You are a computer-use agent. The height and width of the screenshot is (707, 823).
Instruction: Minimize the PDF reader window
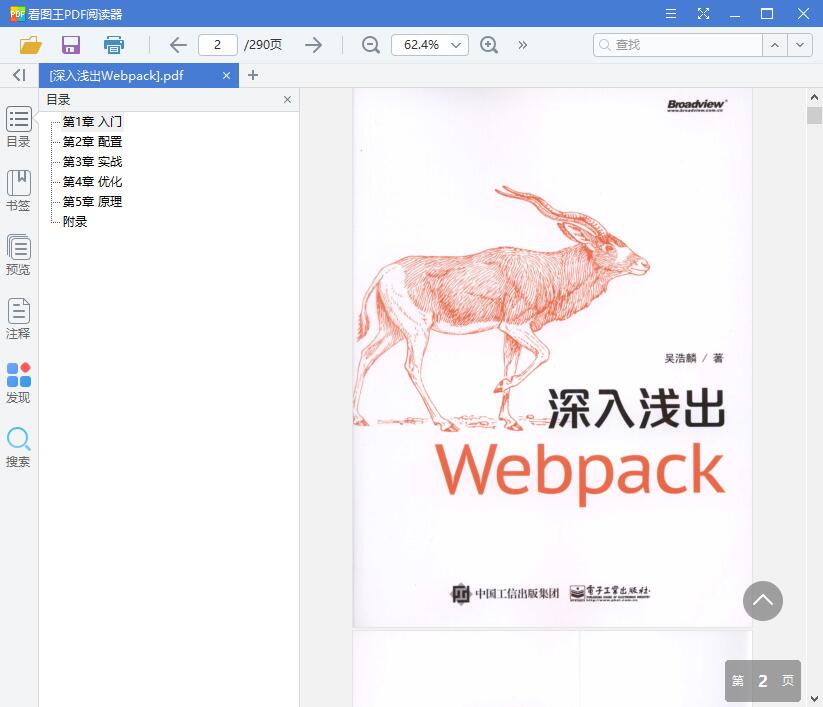pyautogui.click(x=735, y=14)
